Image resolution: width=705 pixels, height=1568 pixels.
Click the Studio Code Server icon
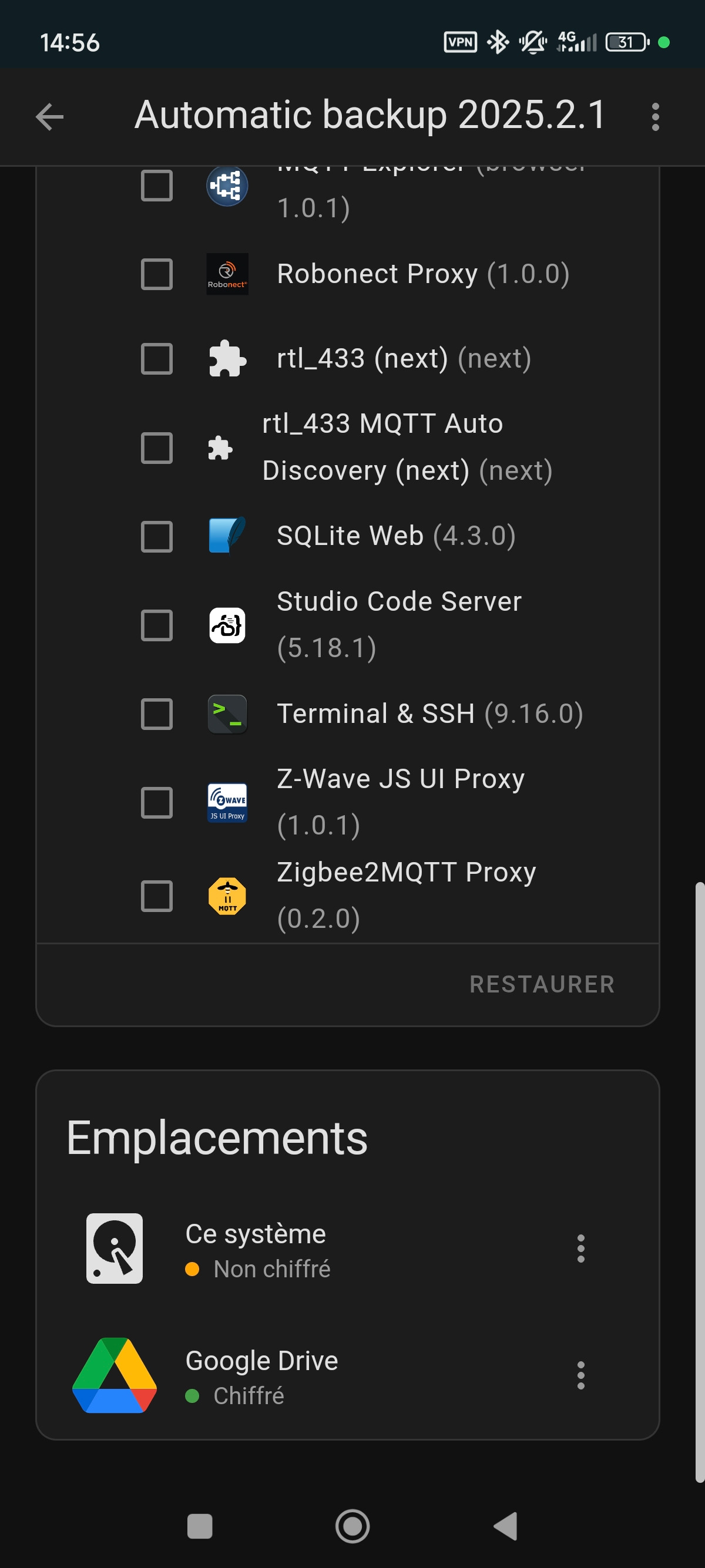point(227,625)
